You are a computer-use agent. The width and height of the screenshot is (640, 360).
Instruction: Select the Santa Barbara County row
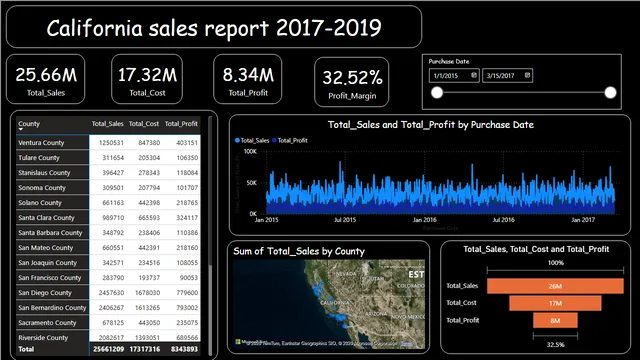click(x=108, y=233)
